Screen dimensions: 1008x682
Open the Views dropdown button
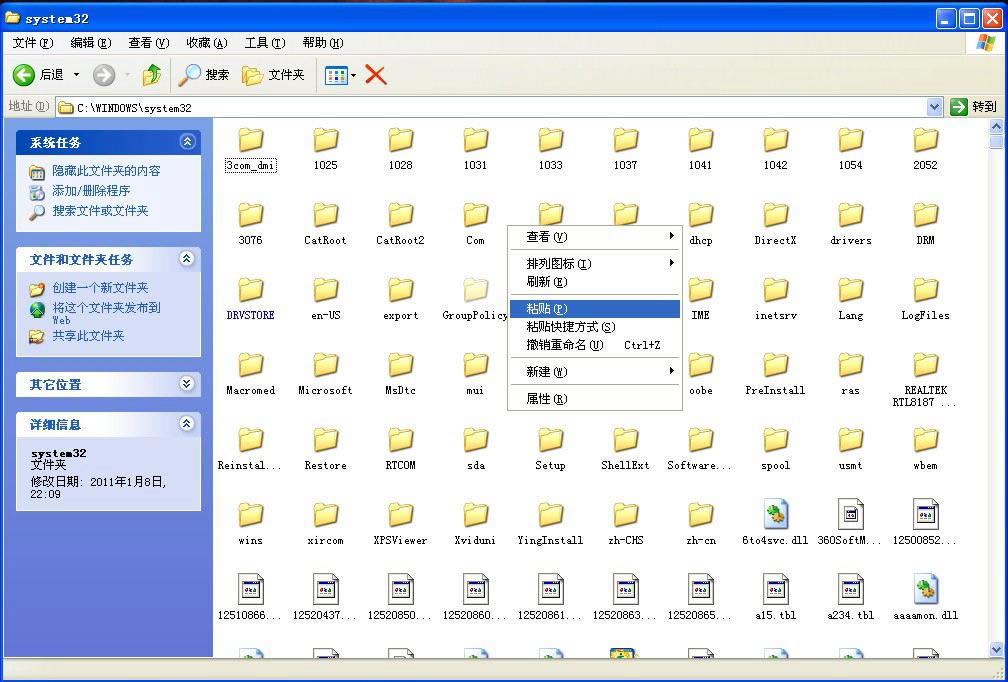[x=340, y=75]
